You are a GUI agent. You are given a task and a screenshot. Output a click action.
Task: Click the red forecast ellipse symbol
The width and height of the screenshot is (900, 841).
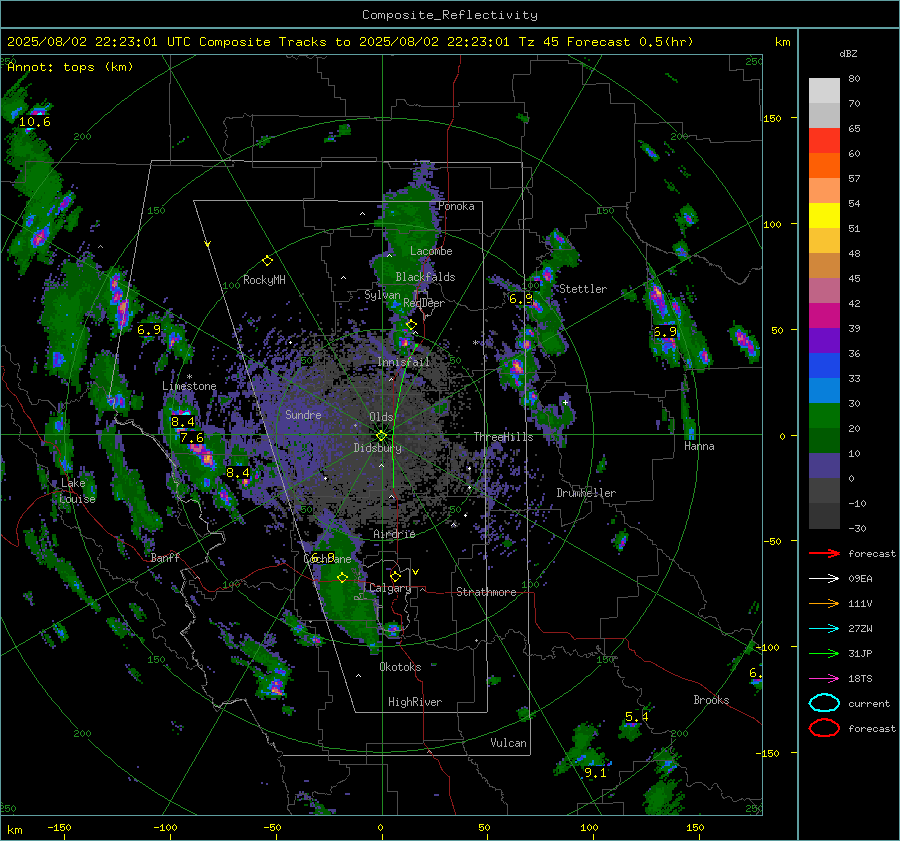click(x=824, y=728)
